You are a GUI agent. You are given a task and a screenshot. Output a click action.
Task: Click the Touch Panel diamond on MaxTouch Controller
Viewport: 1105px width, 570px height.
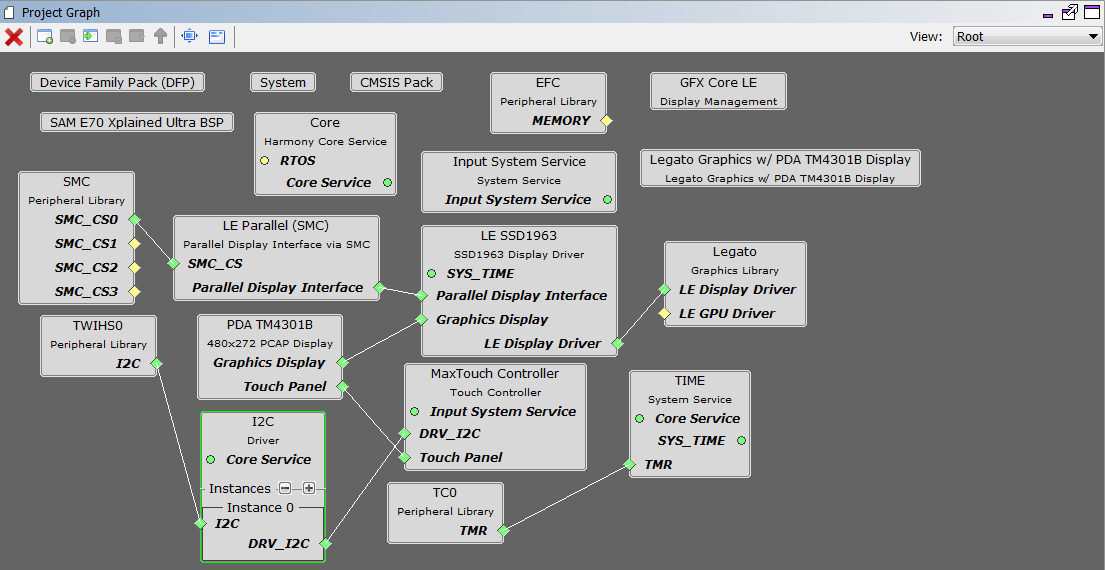point(405,458)
